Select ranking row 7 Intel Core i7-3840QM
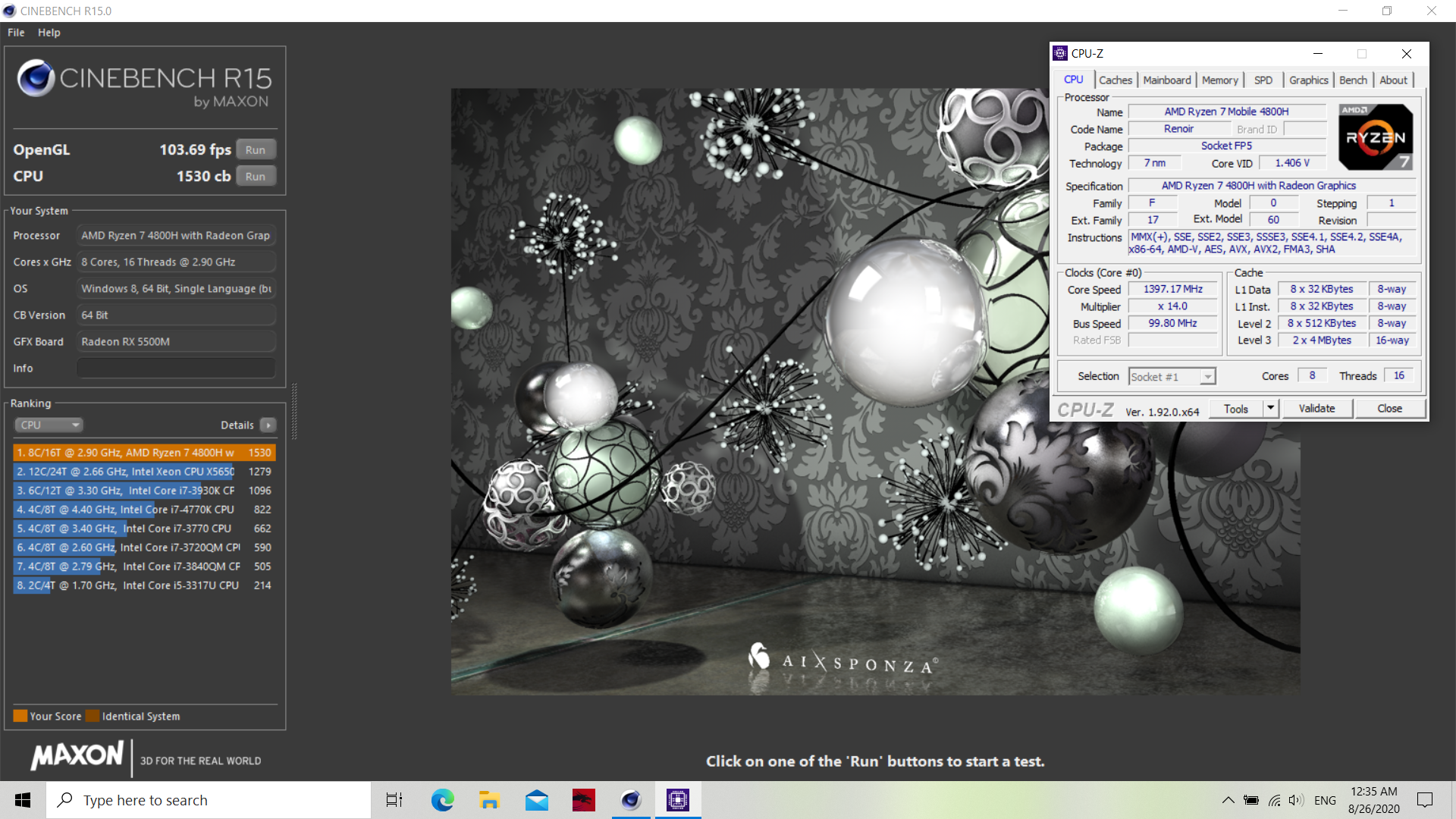The image size is (1456, 819). point(144,566)
